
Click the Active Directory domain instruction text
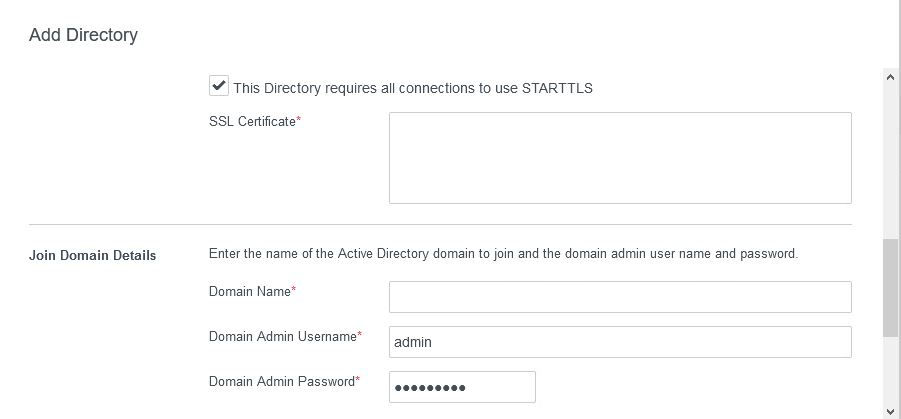pyautogui.click(x=503, y=254)
